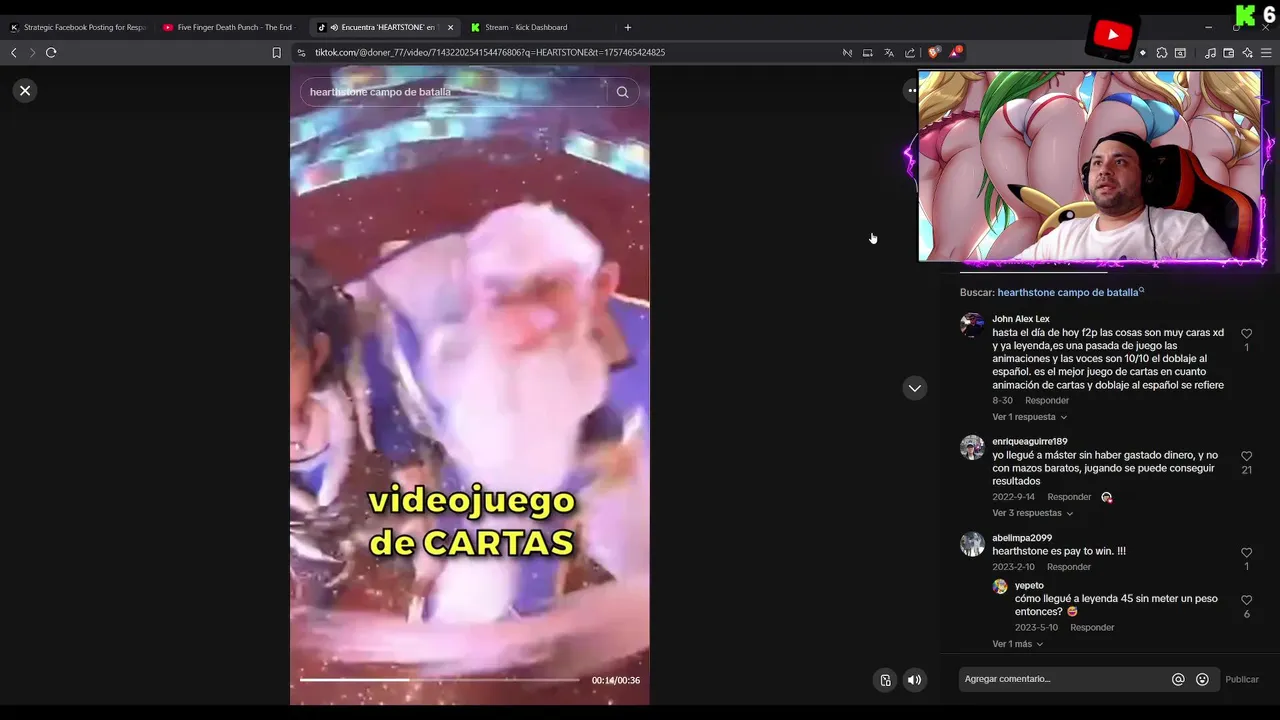Image resolution: width=1280 pixels, height=720 pixels.
Task: Open a new browser tab
Action: [628, 27]
